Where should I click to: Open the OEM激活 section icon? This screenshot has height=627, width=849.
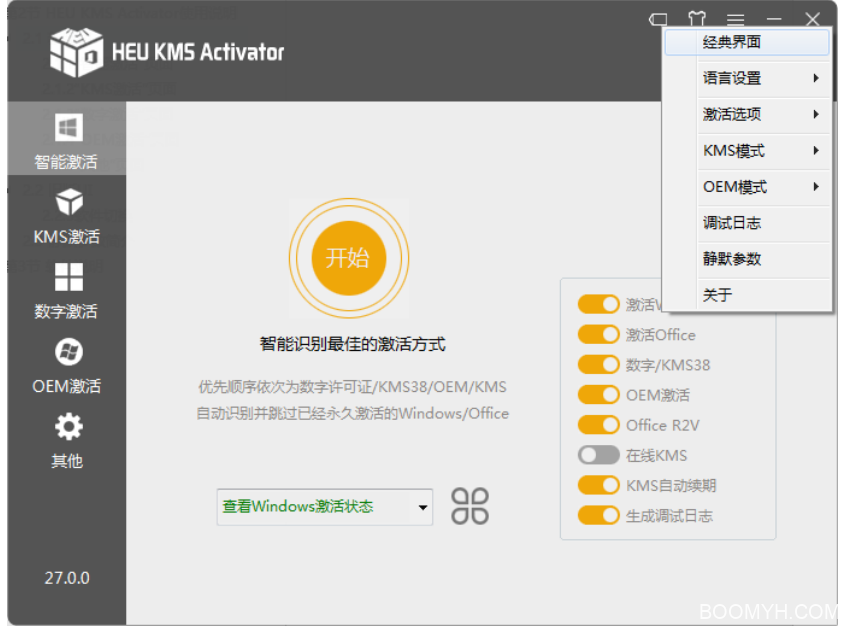click(x=68, y=352)
